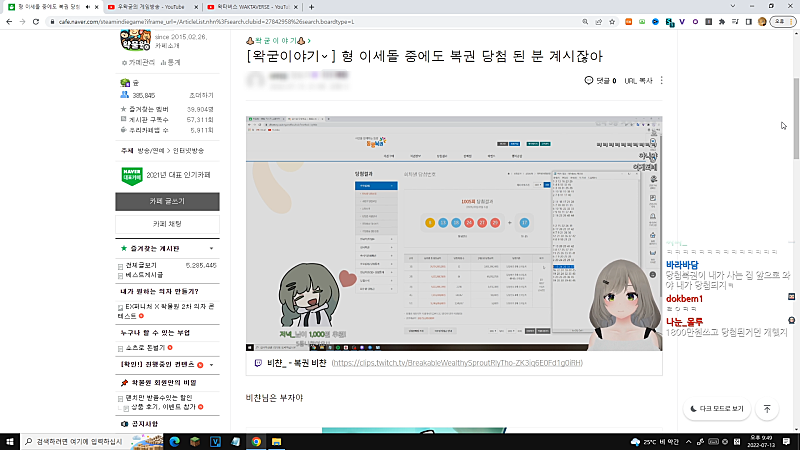Open the notification center icon
The image size is (800, 450).
pos(787,441)
